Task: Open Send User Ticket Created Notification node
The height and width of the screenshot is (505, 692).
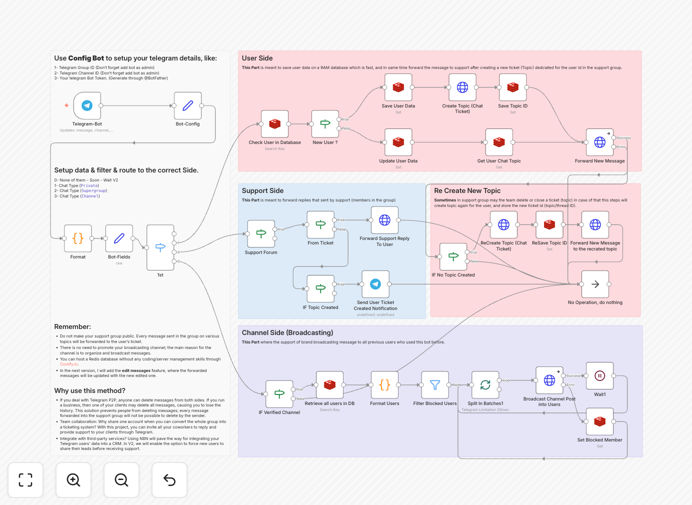Action: [375, 284]
